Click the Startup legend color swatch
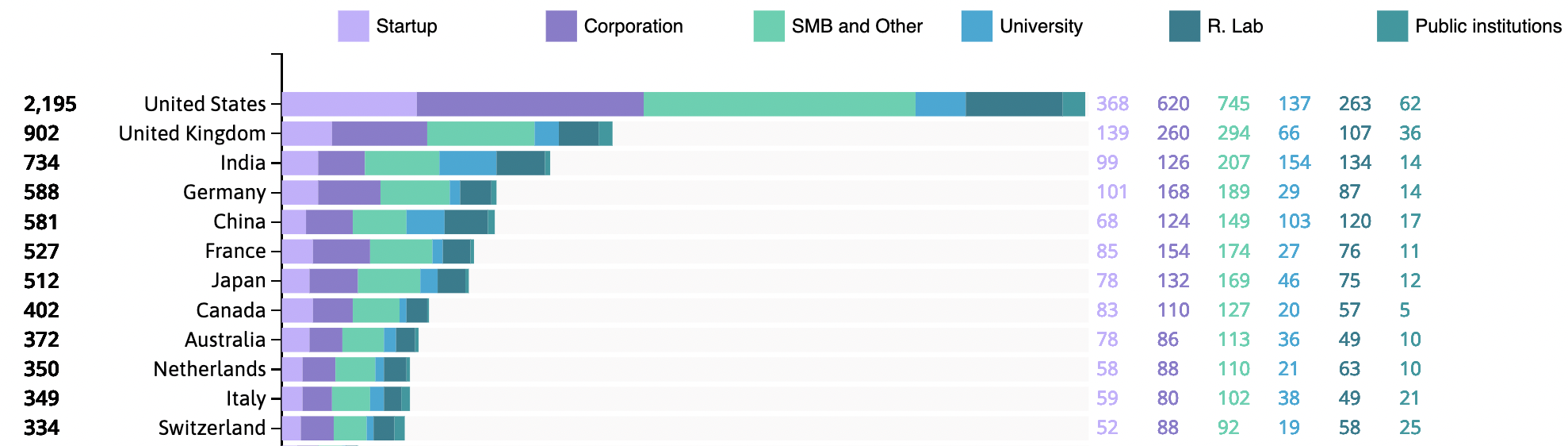 point(353,26)
